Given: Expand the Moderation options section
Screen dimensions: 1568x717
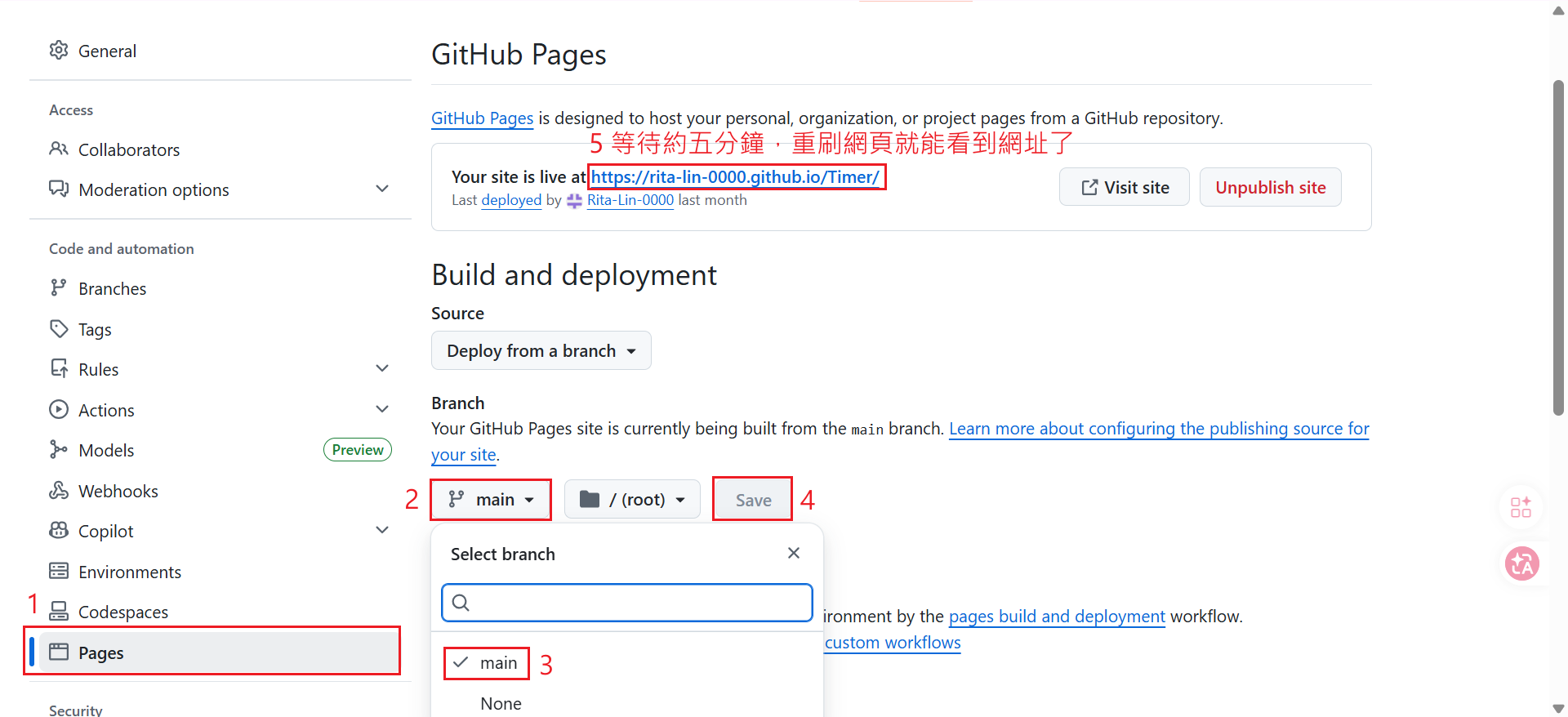Looking at the screenshot, I should (x=381, y=189).
